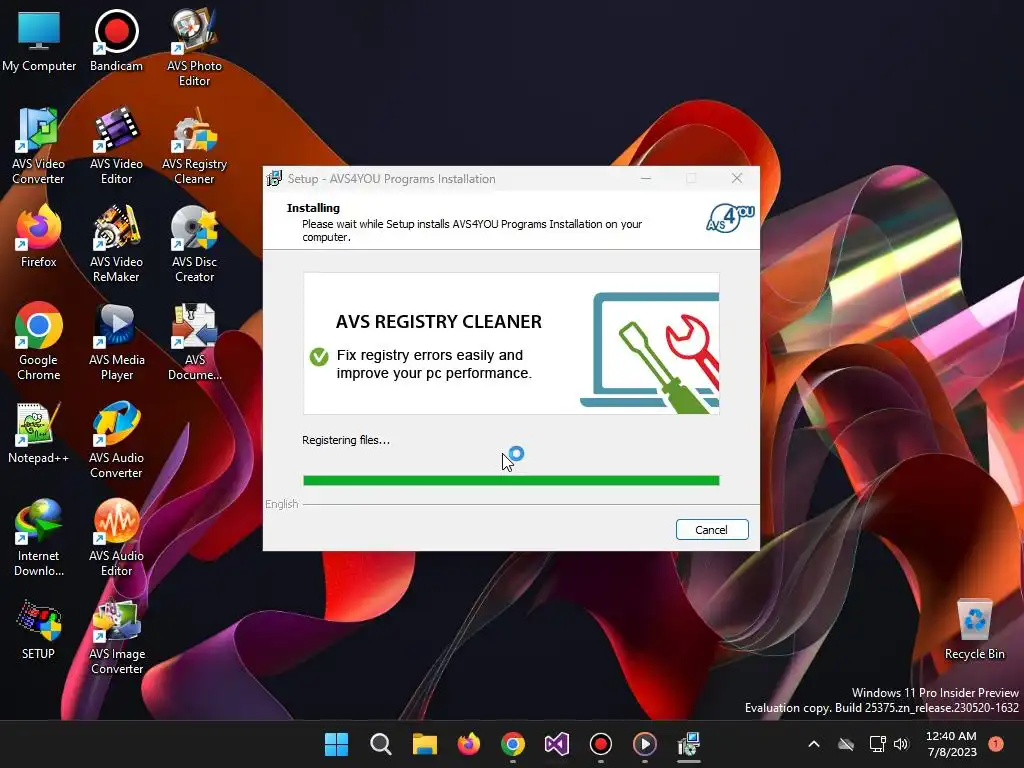Open the Windows Start menu
The height and width of the screenshot is (768, 1024).
coord(336,744)
